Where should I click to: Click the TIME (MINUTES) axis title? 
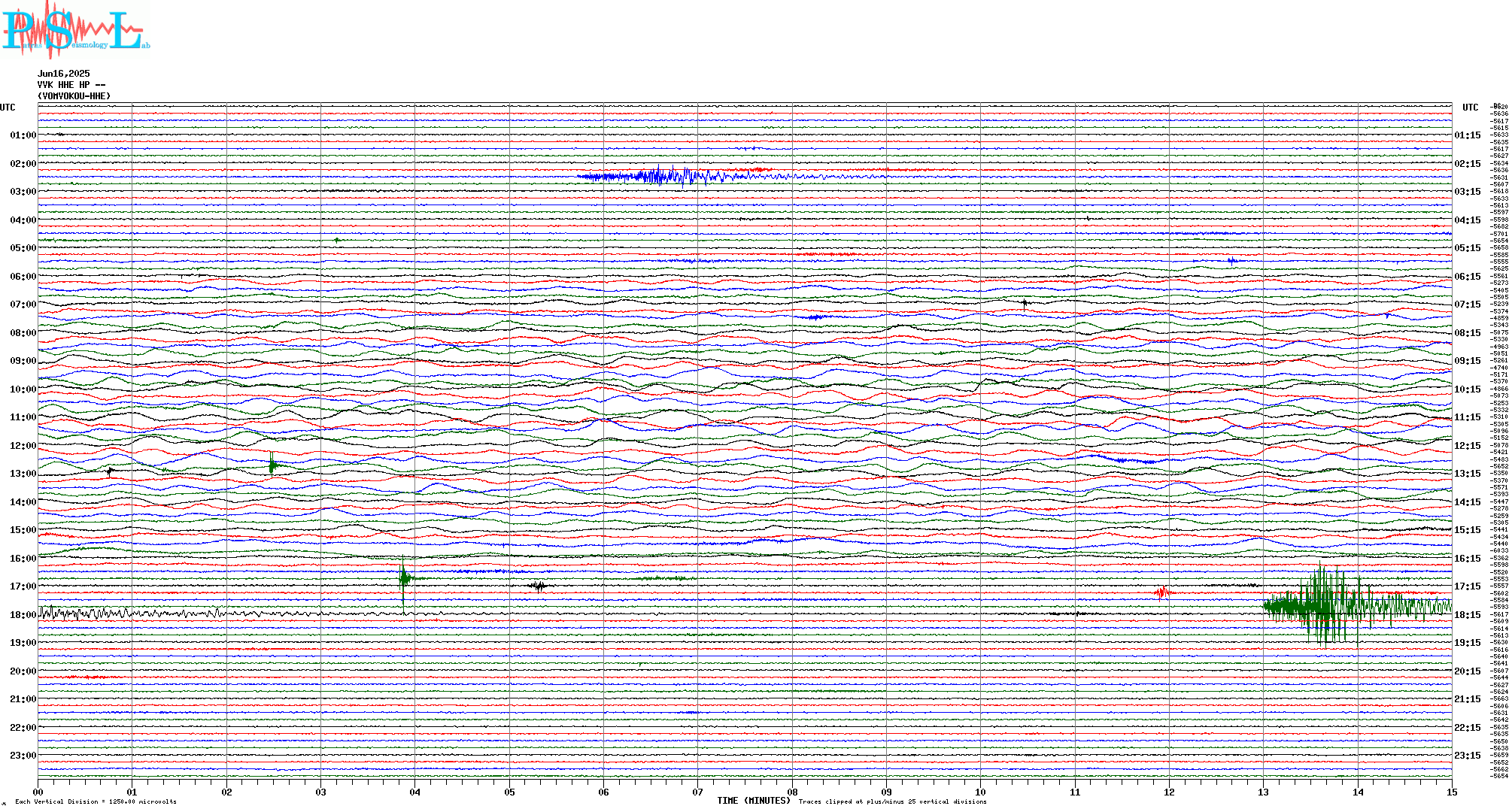[x=754, y=801]
